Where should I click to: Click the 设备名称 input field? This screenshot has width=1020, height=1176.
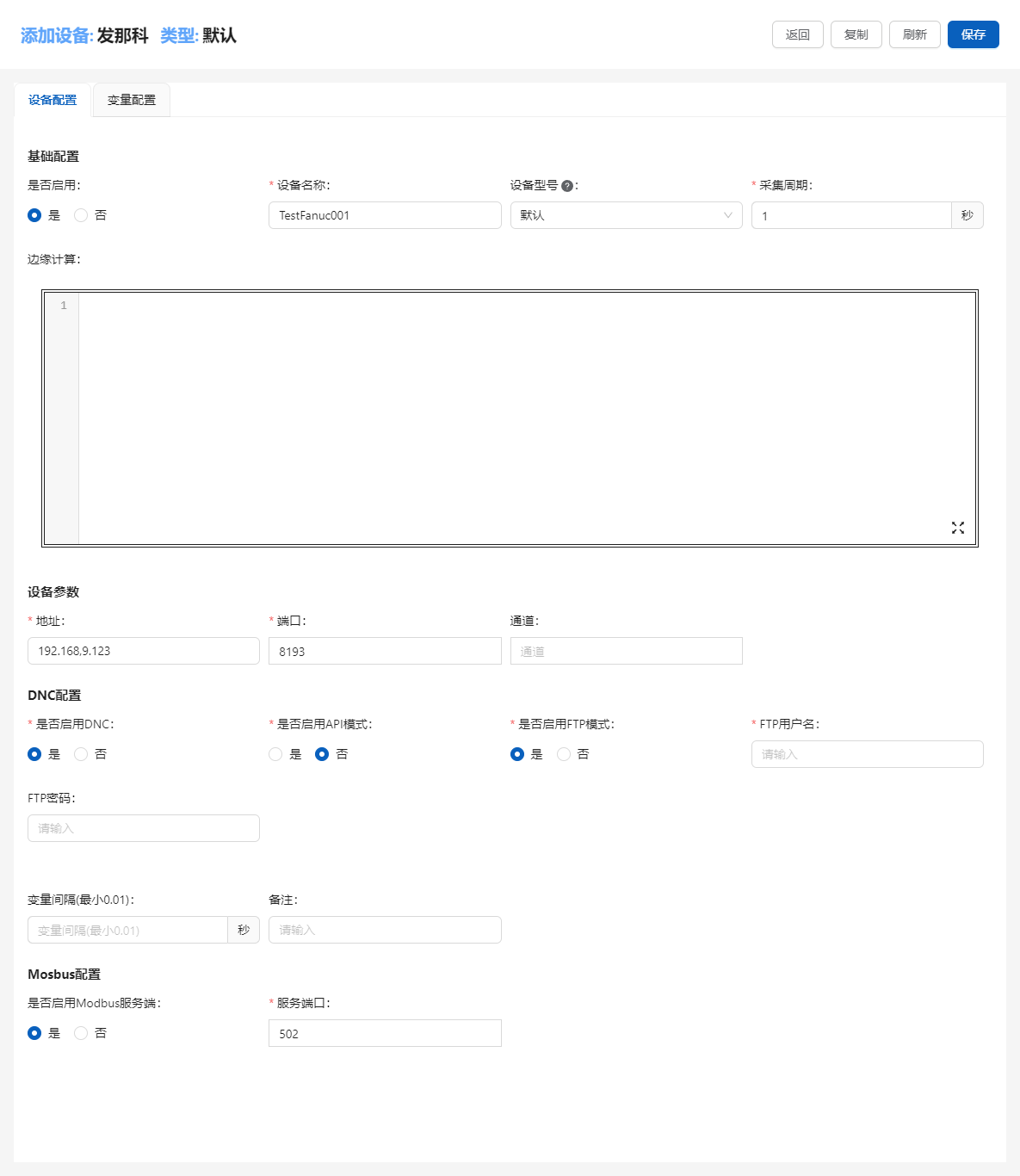click(385, 215)
